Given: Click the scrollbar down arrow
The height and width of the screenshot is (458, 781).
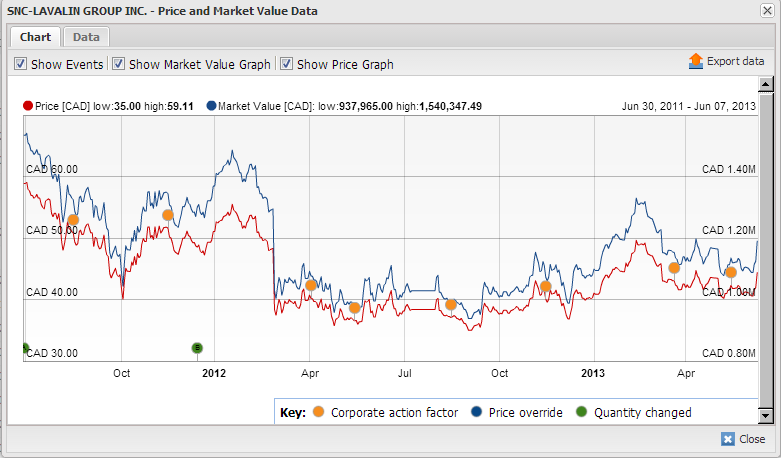Looking at the screenshot, I should pyautogui.click(x=766, y=415).
